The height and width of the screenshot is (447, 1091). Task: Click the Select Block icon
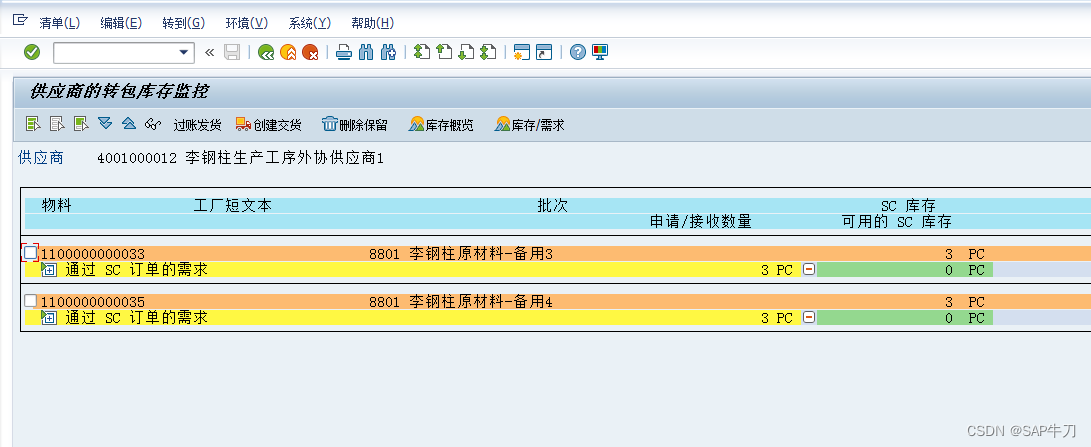[x=81, y=124]
